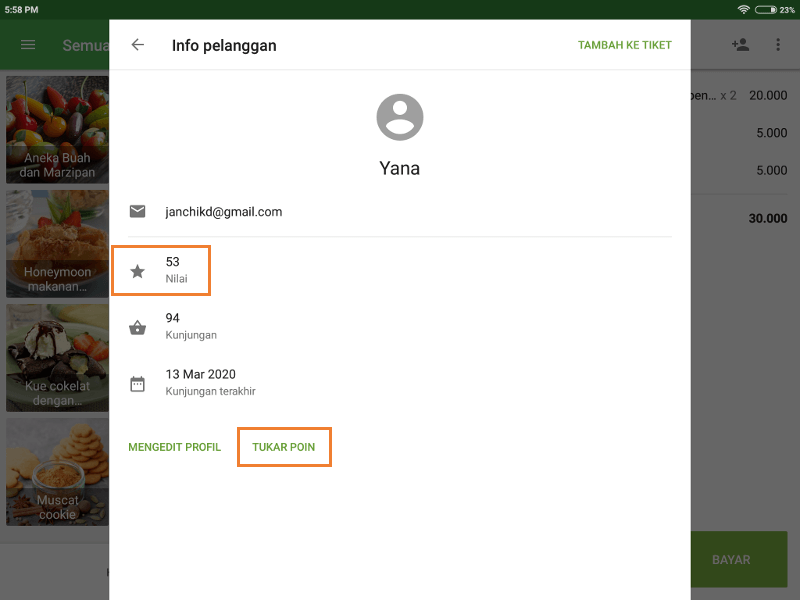Expand the highlighted 53 Nilai points box
The width and height of the screenshot is (800, 600).
[161, 270]
